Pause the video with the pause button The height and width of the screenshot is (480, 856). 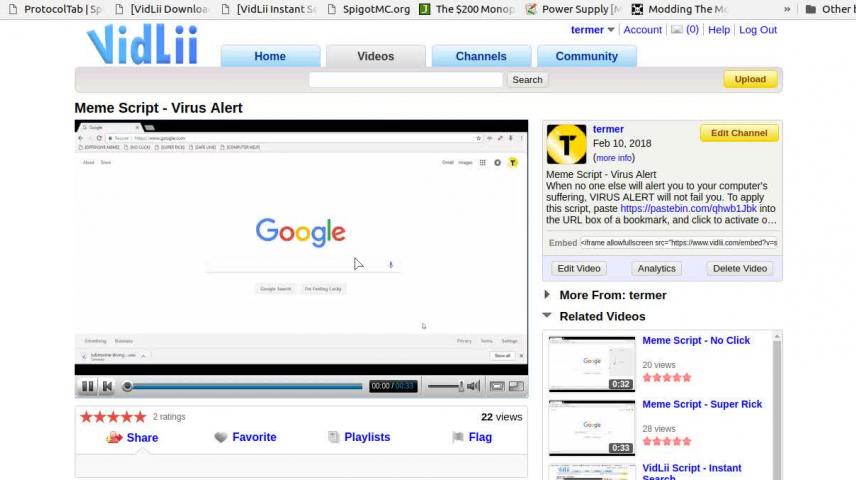[x=87, y=386]
